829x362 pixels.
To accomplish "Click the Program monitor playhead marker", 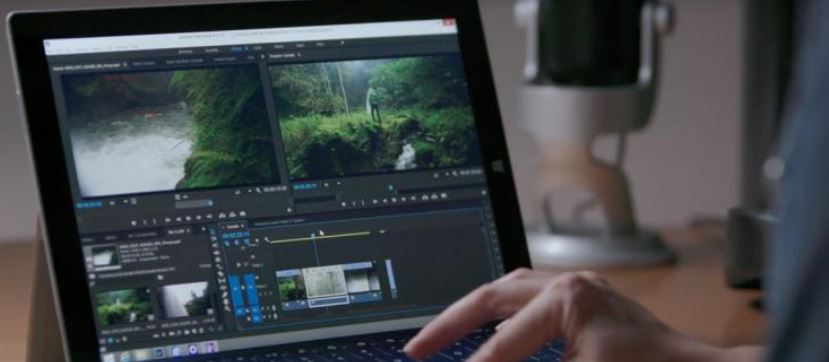I will coord(391,188).
